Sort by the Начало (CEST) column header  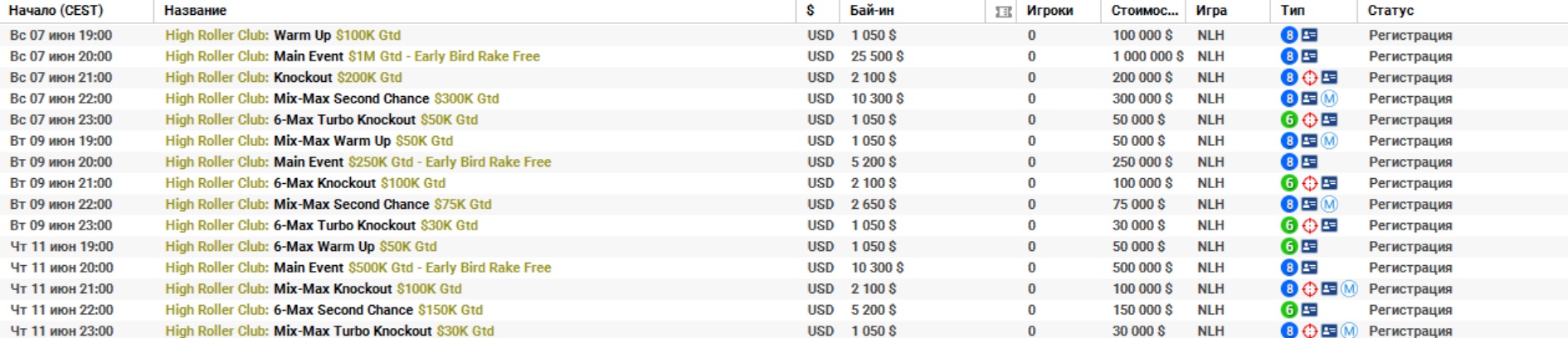(56, 11)
